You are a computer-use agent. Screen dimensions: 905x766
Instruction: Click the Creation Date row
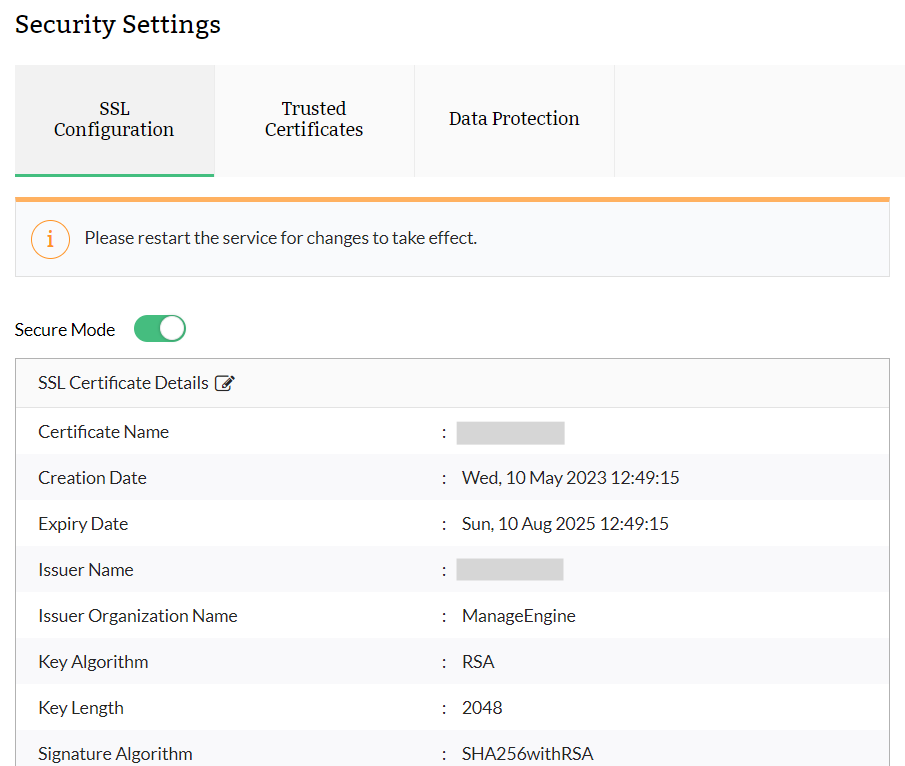[450, 477]
